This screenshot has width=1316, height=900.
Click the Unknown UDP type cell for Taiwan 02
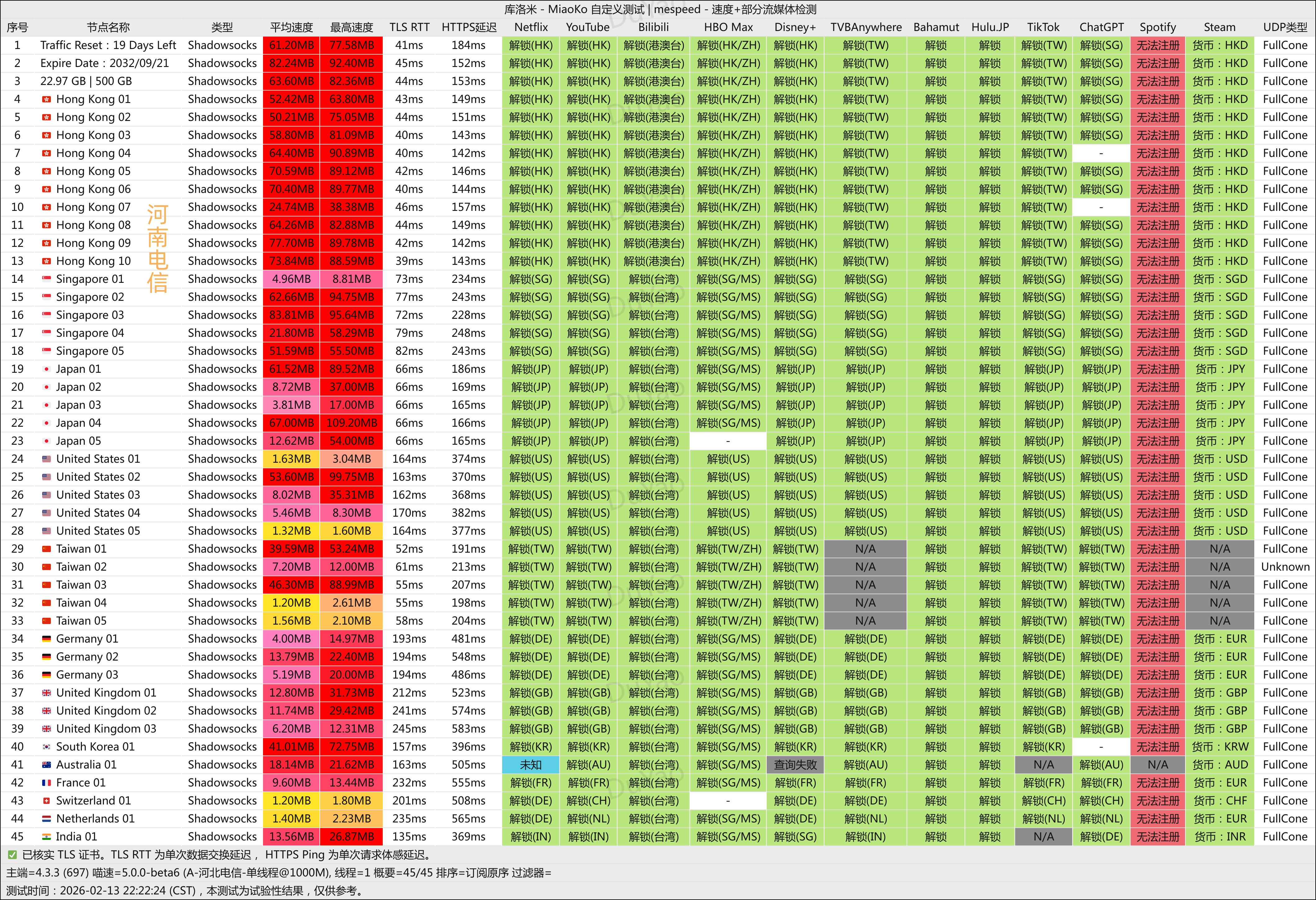[1285, 567]
